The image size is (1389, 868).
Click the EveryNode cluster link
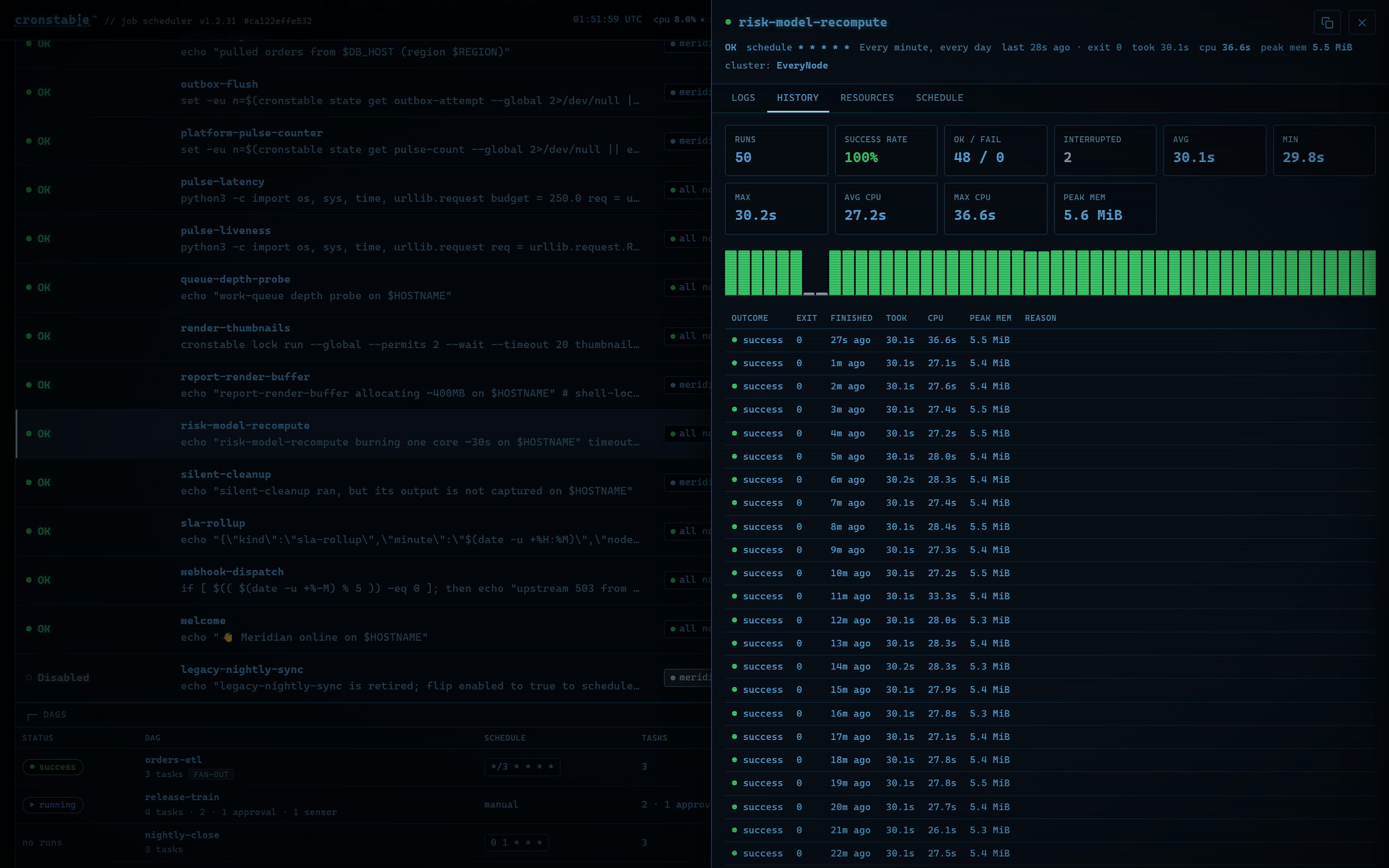[802, 65]
